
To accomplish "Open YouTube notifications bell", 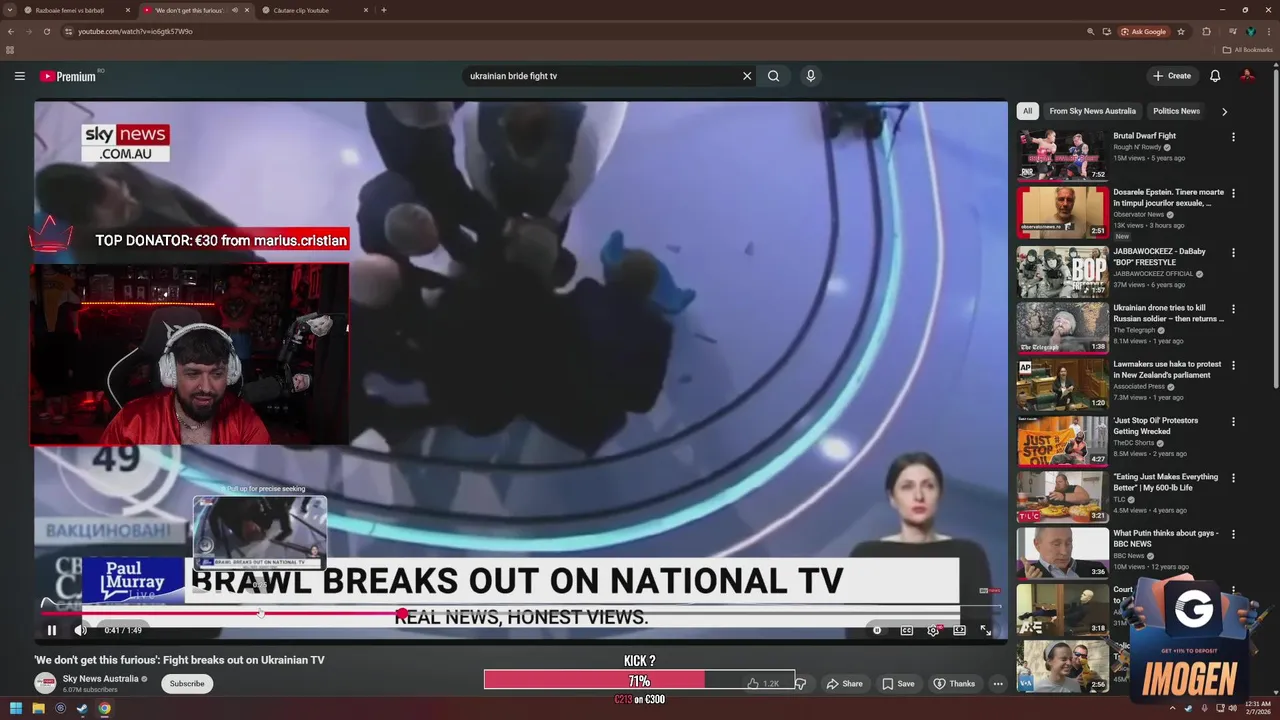I will tap(1215, 76).
